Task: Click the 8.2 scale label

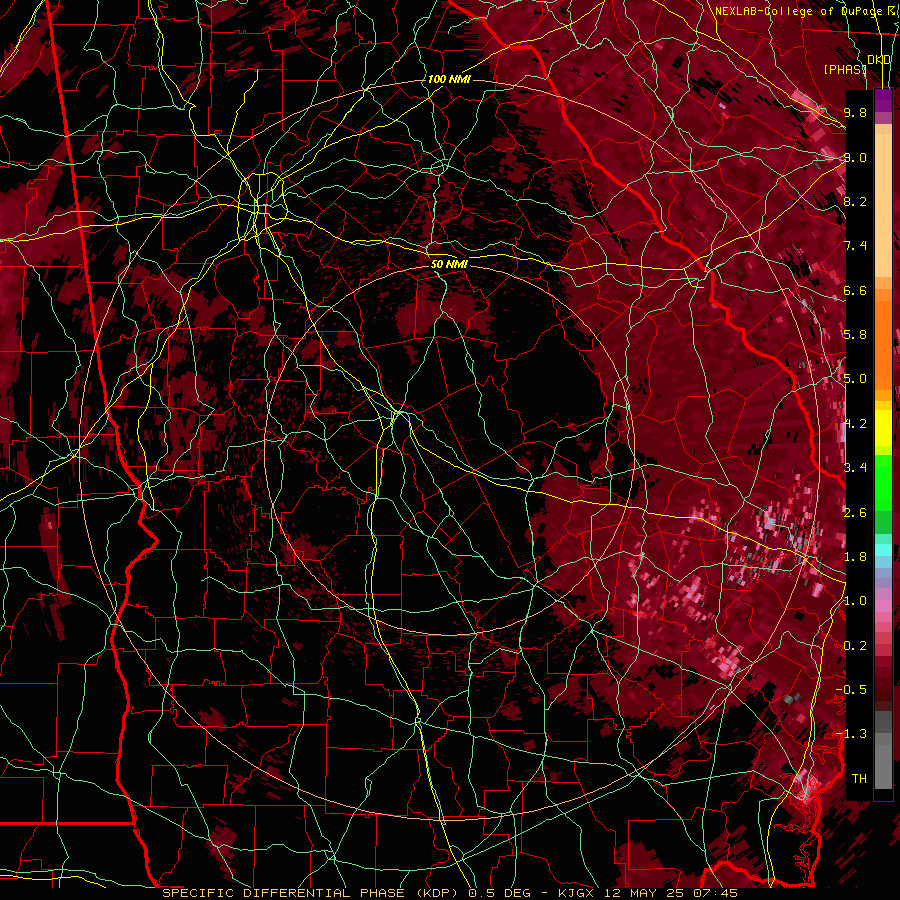Action: (x=855, y=201)
